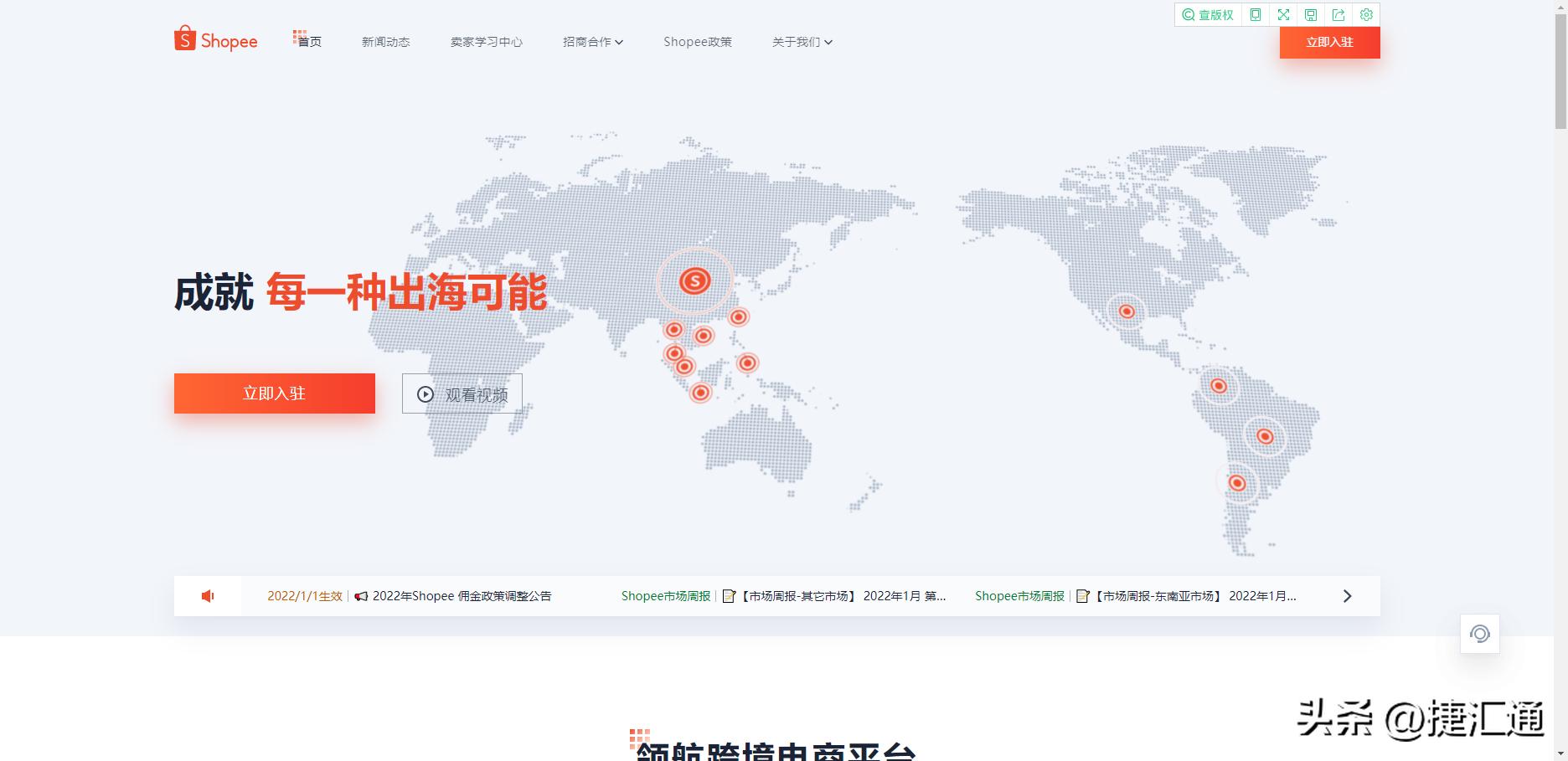Viewport: 1568px width, 761px height.
Task: Click the share icon in top toolbar
Action: pyautogui.click(x=1338, y=14)
